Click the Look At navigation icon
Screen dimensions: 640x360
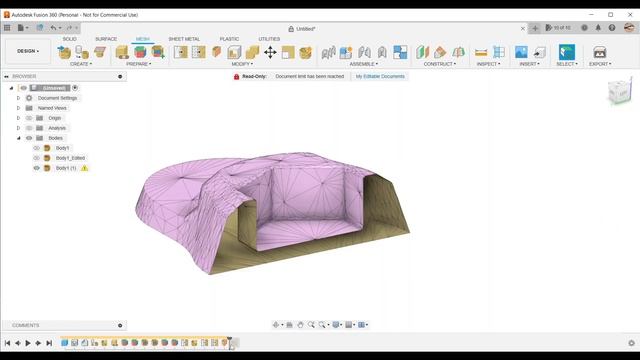[289, 324]
